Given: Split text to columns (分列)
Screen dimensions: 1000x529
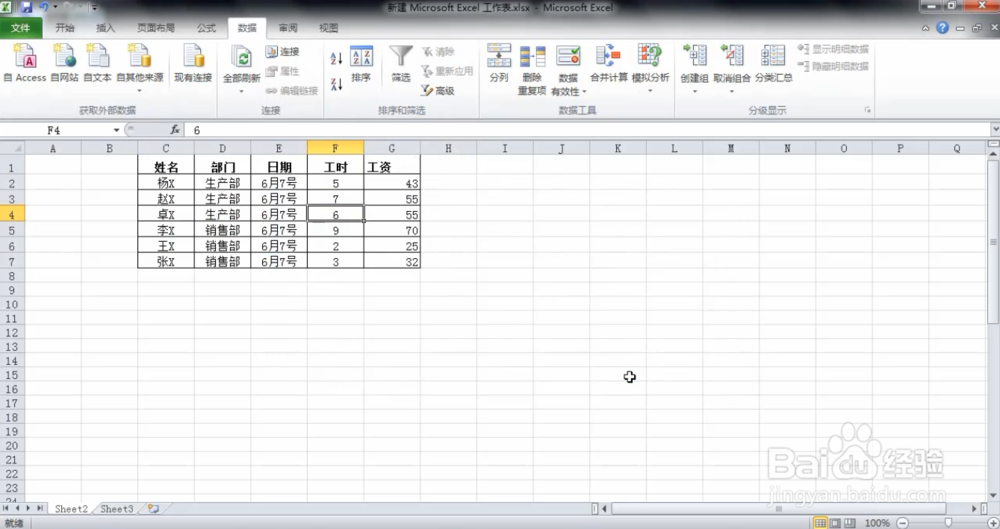Looking at the screenshot, I should coord(499,63).
